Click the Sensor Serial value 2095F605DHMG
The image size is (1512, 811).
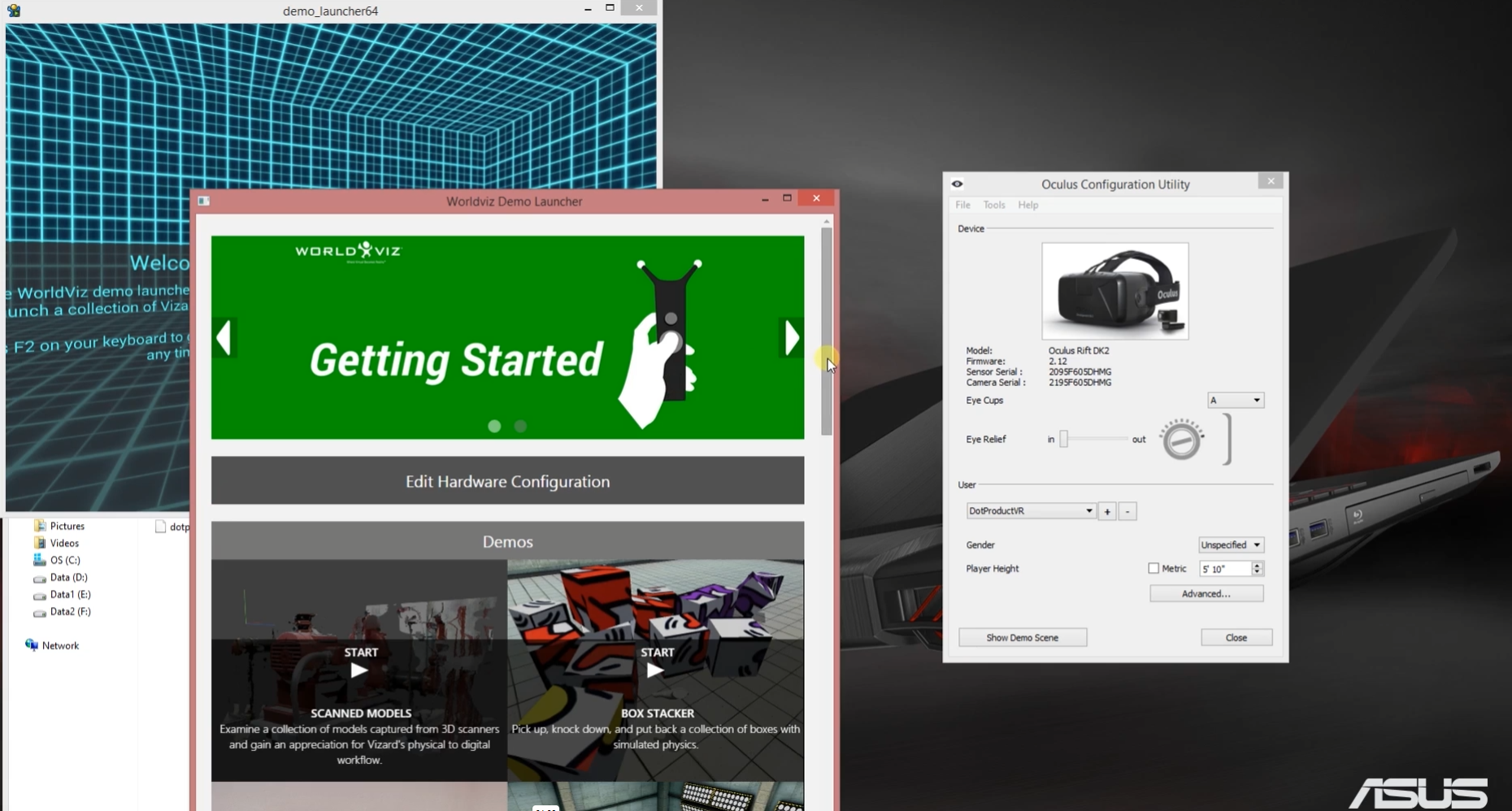coord(1080,371)
